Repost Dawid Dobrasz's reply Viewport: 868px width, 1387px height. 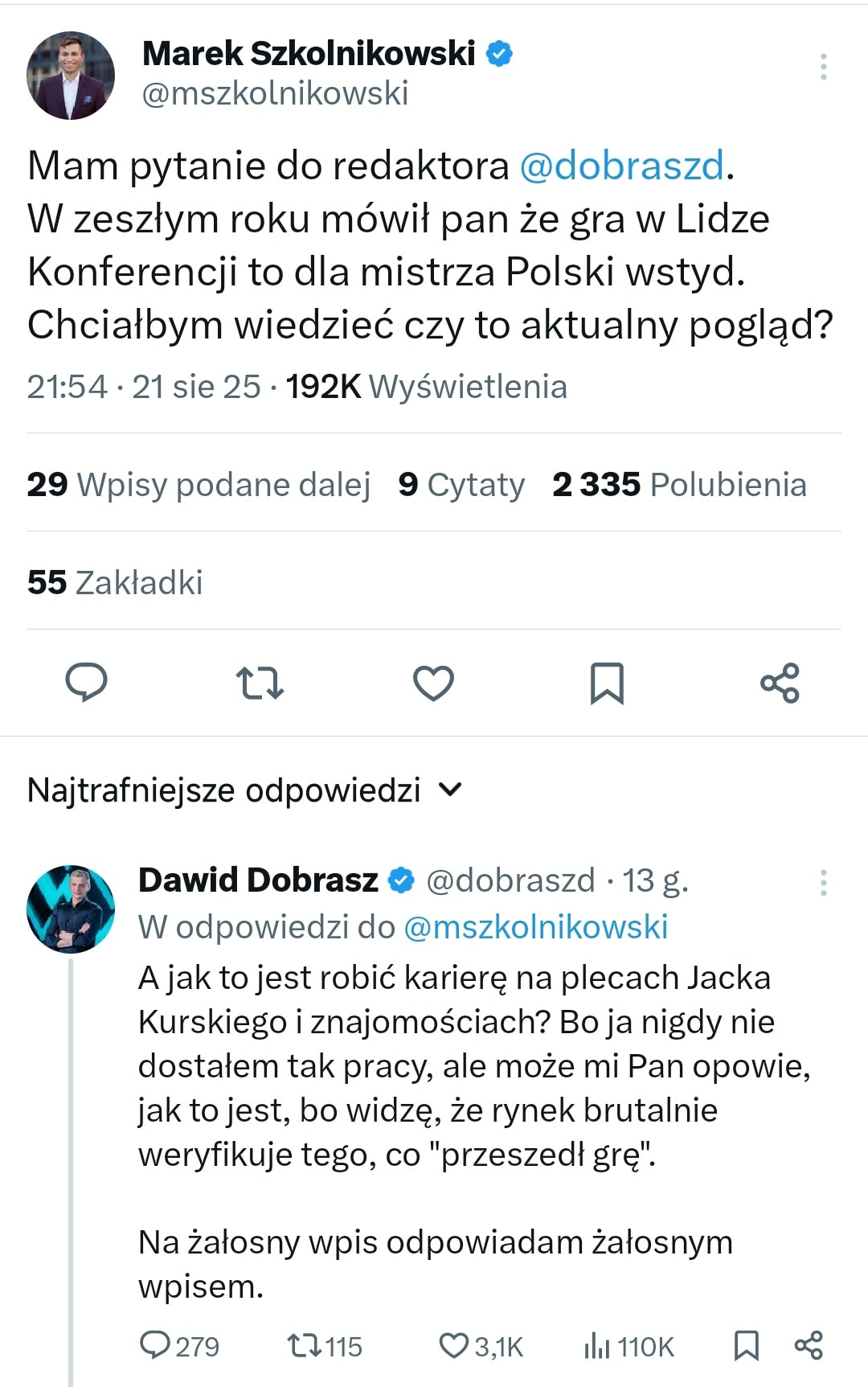[x=305, y=1345]
